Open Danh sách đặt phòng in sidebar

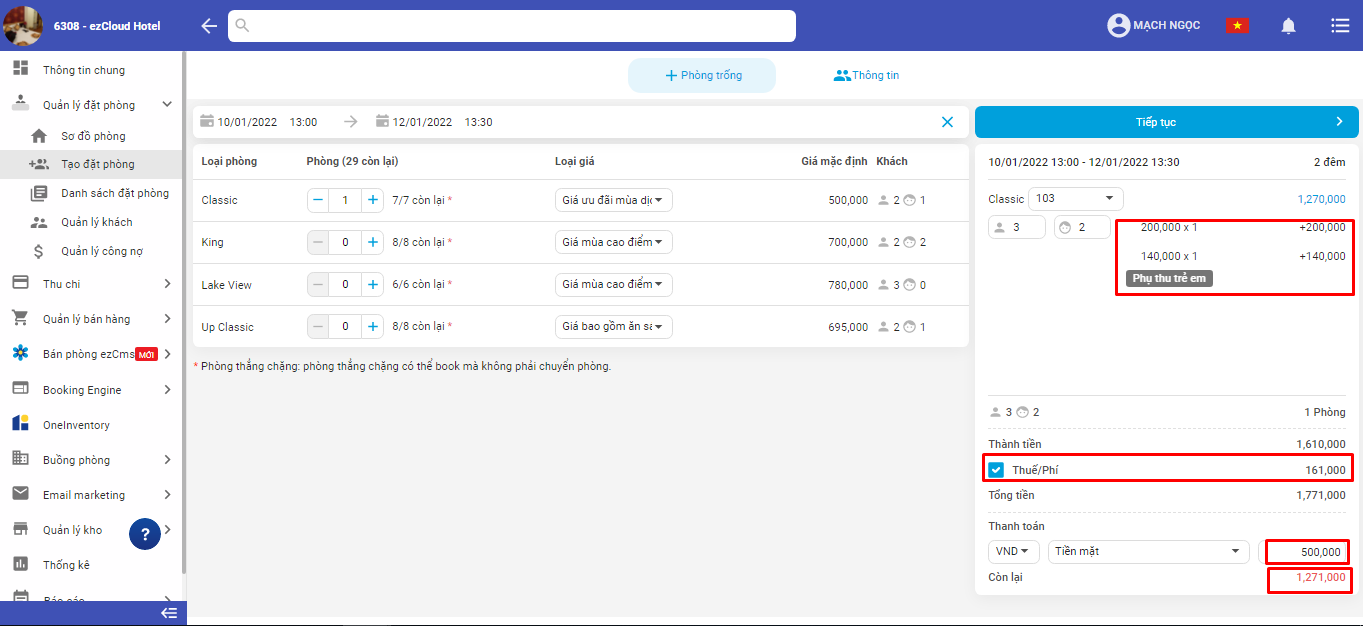click(114, 193)
